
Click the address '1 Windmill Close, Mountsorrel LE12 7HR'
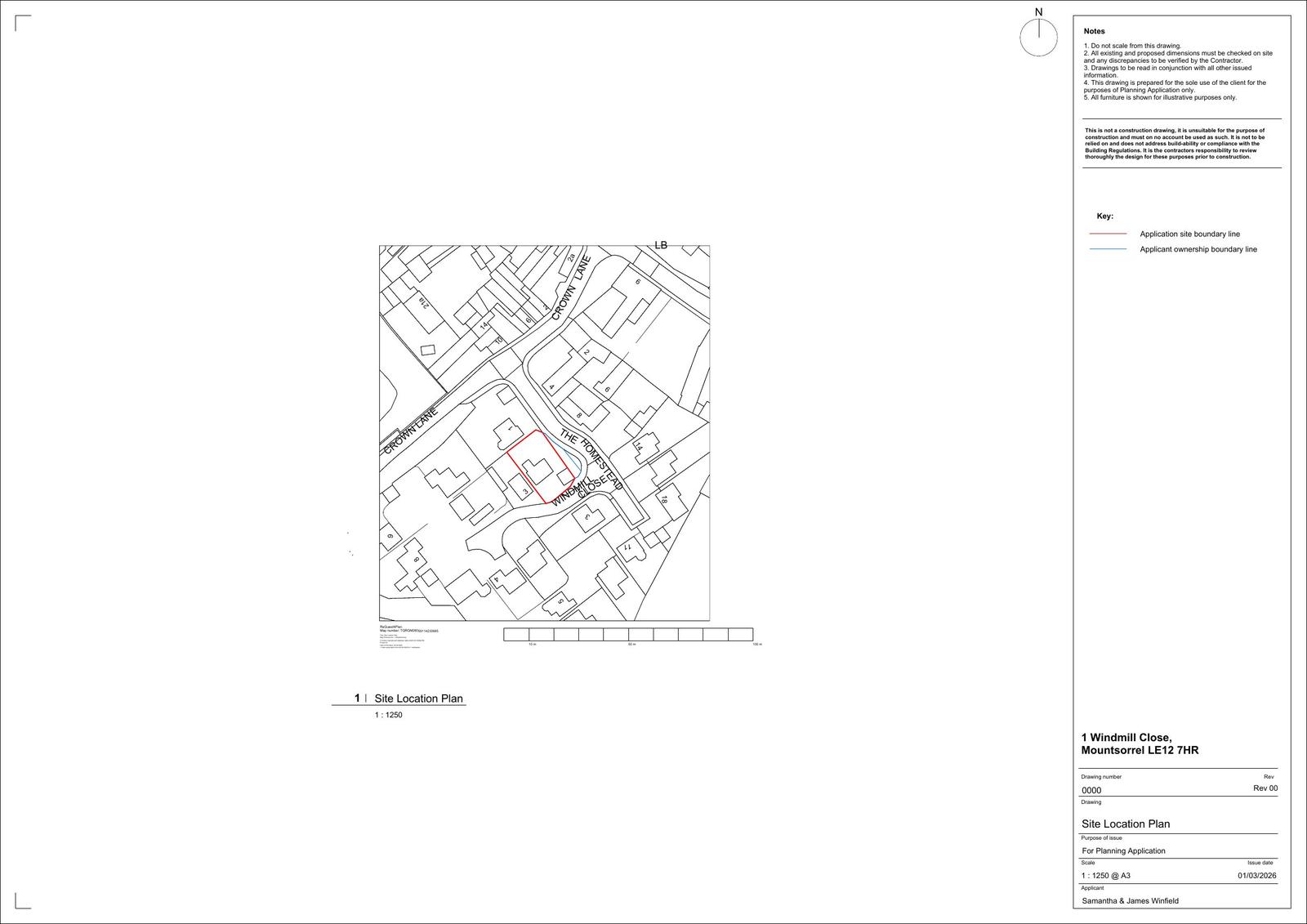[1139, 744]
